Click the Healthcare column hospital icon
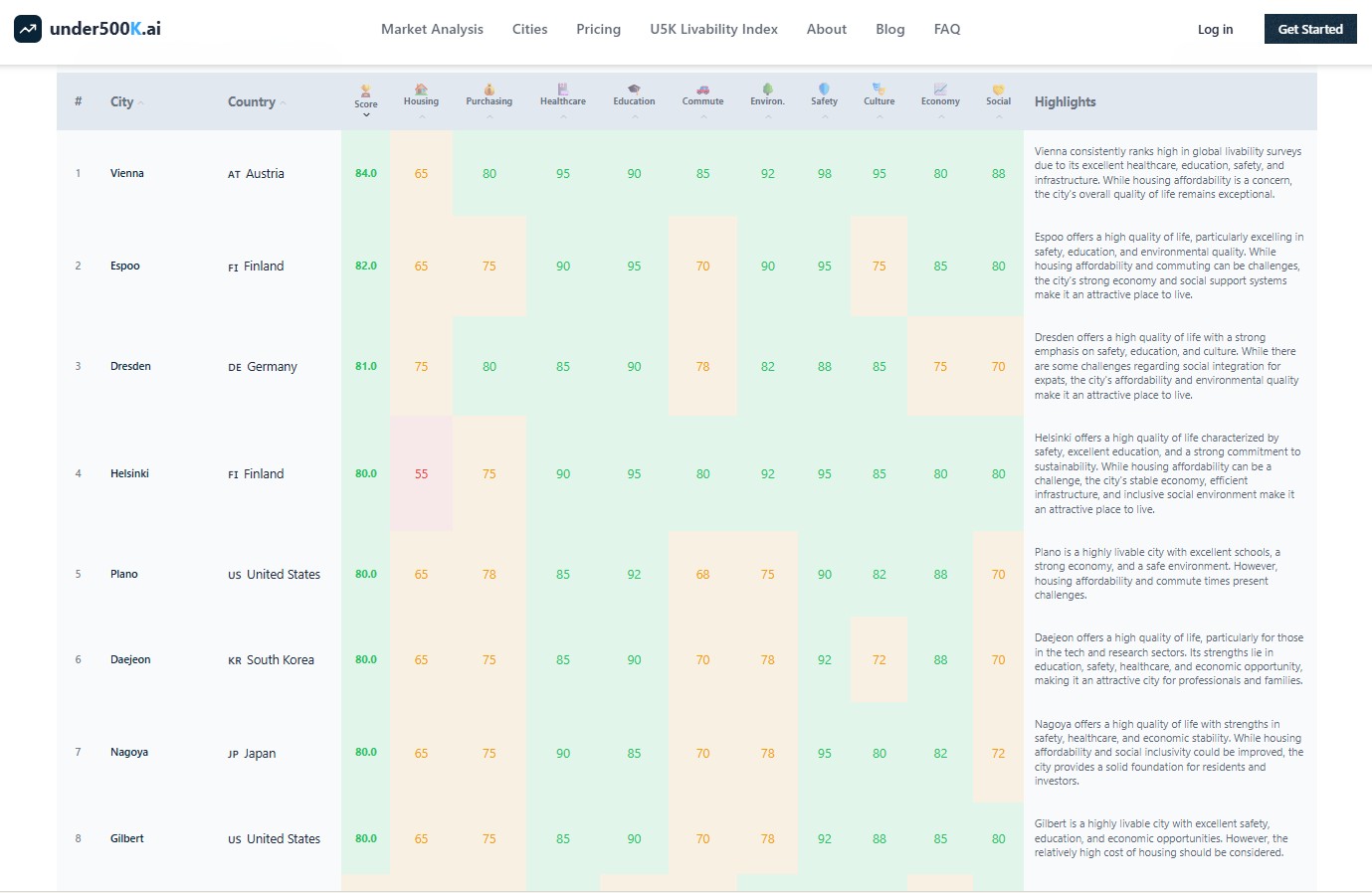 click(563, 89)
